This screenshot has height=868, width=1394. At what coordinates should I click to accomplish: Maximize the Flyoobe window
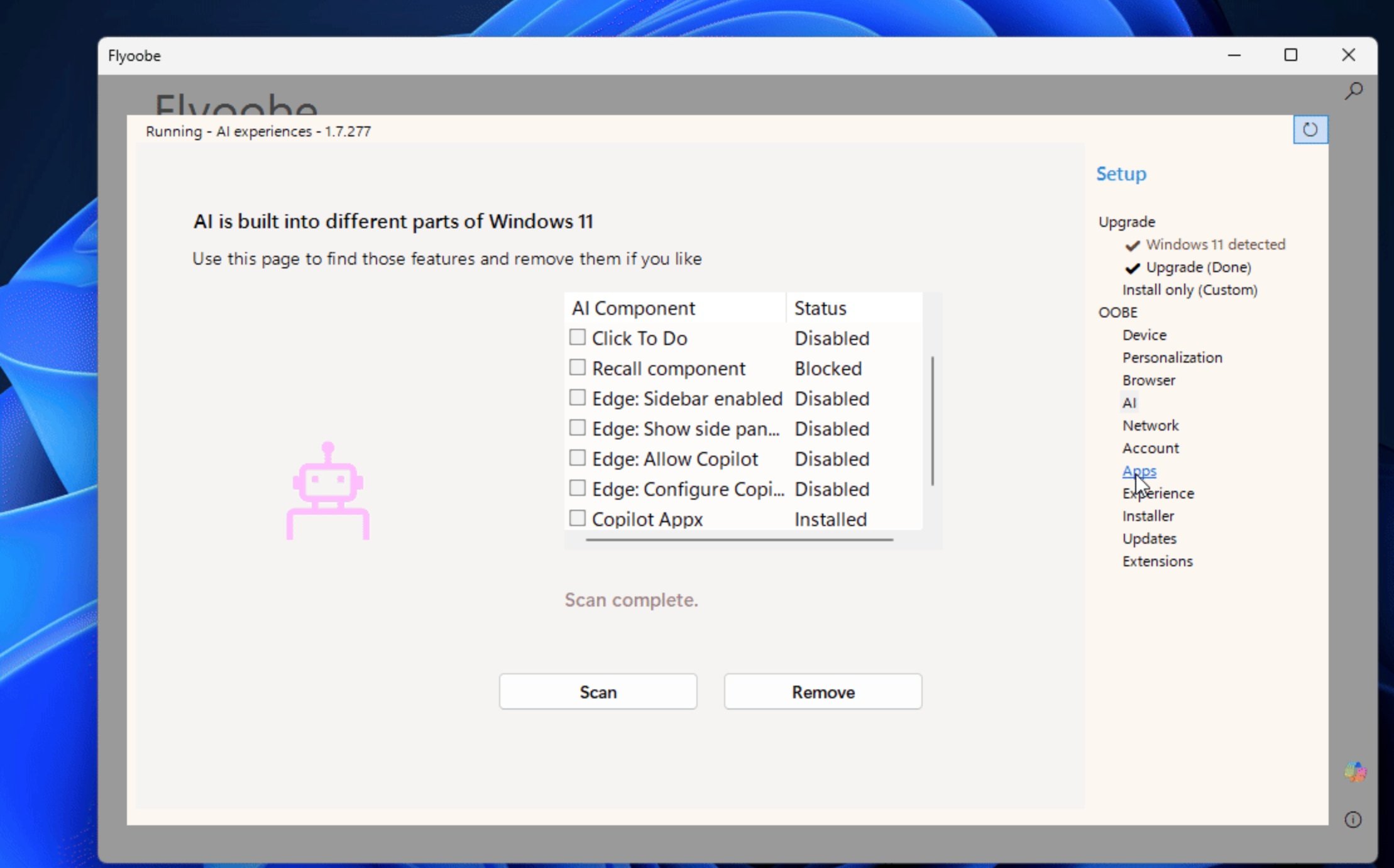(1290, 55)
